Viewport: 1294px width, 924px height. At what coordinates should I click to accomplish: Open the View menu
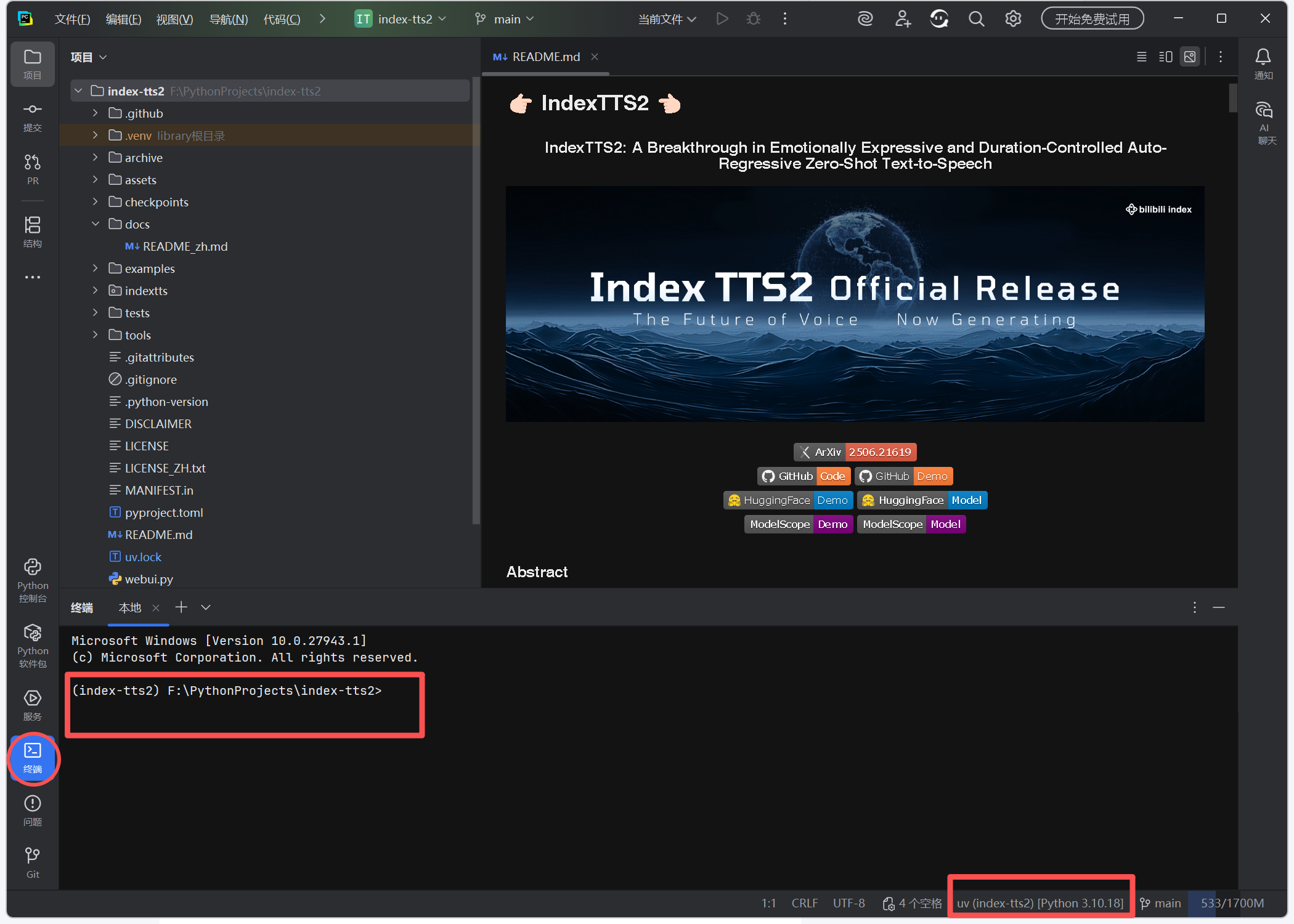174,19
